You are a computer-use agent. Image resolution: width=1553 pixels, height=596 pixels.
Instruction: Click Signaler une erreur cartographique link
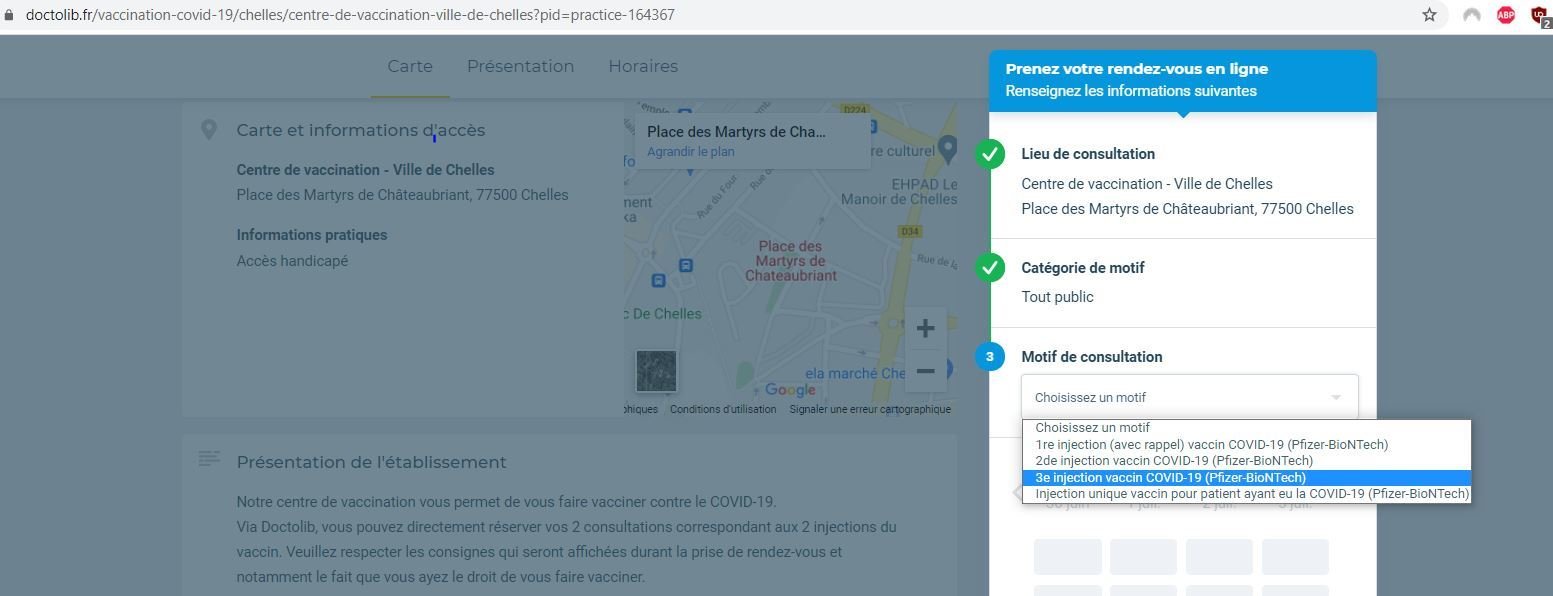(870, 409)
